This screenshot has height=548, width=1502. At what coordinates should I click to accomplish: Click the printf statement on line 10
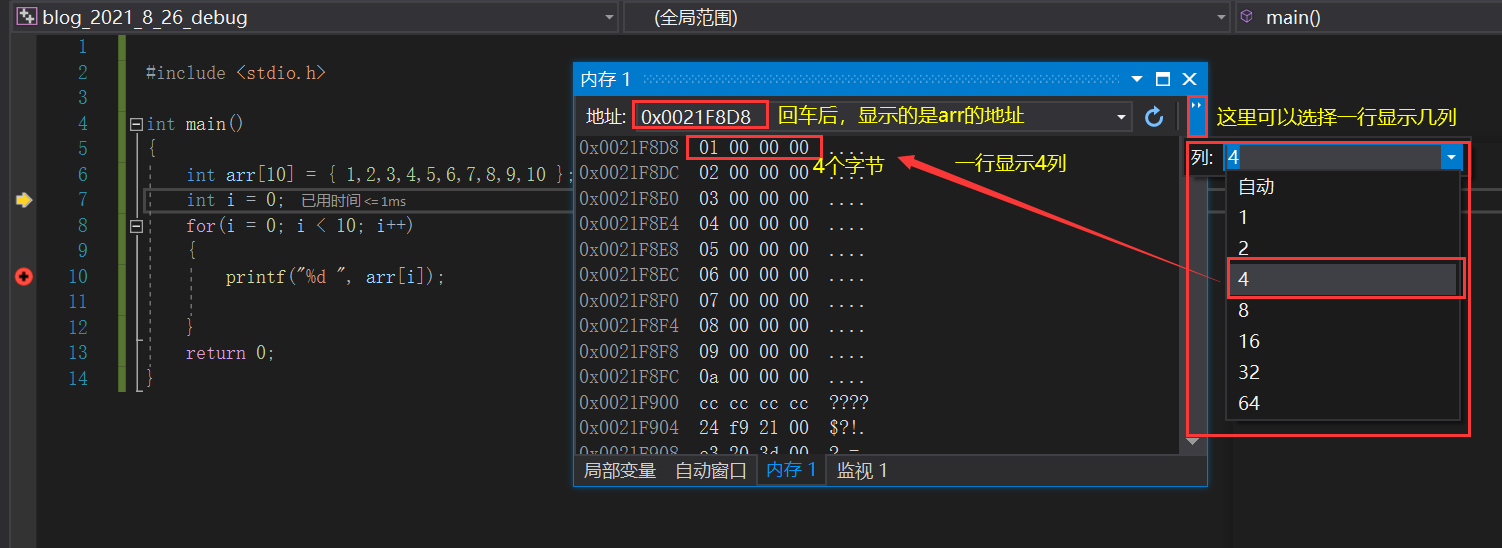(x=335, y=277)
